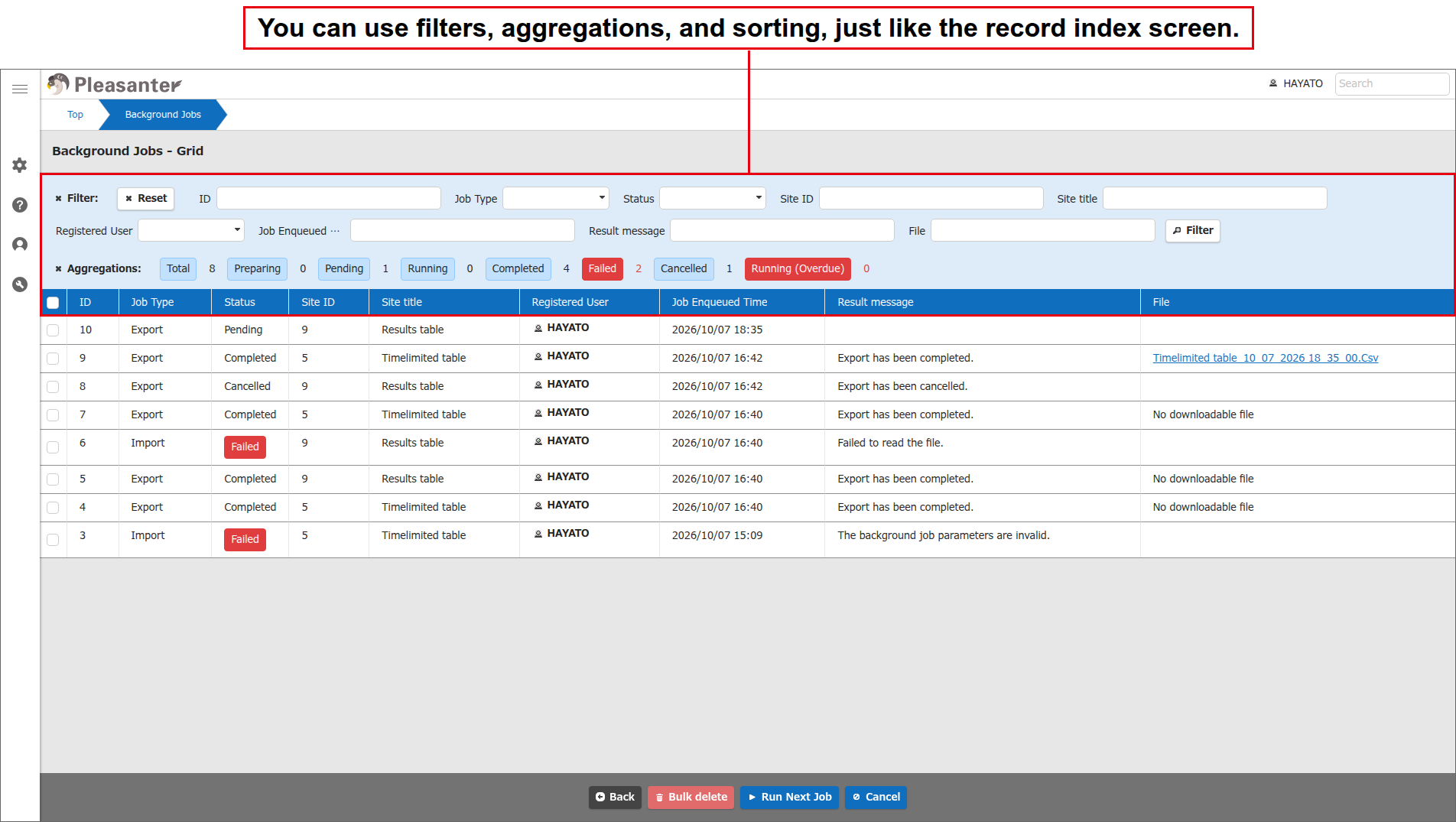Viewport: 1456px width, 822px height.
Task: Click the Completed aggregation tag
Action: click(x=518, y=268)
